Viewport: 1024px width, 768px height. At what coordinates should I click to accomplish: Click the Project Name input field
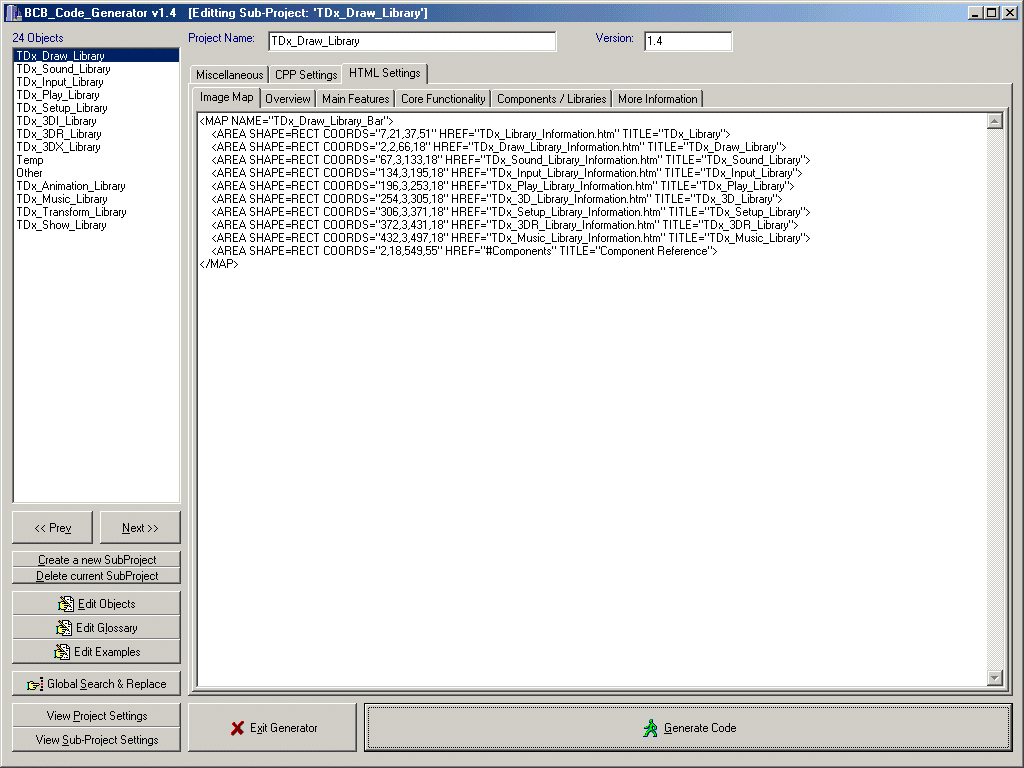[x=411, y=41]
